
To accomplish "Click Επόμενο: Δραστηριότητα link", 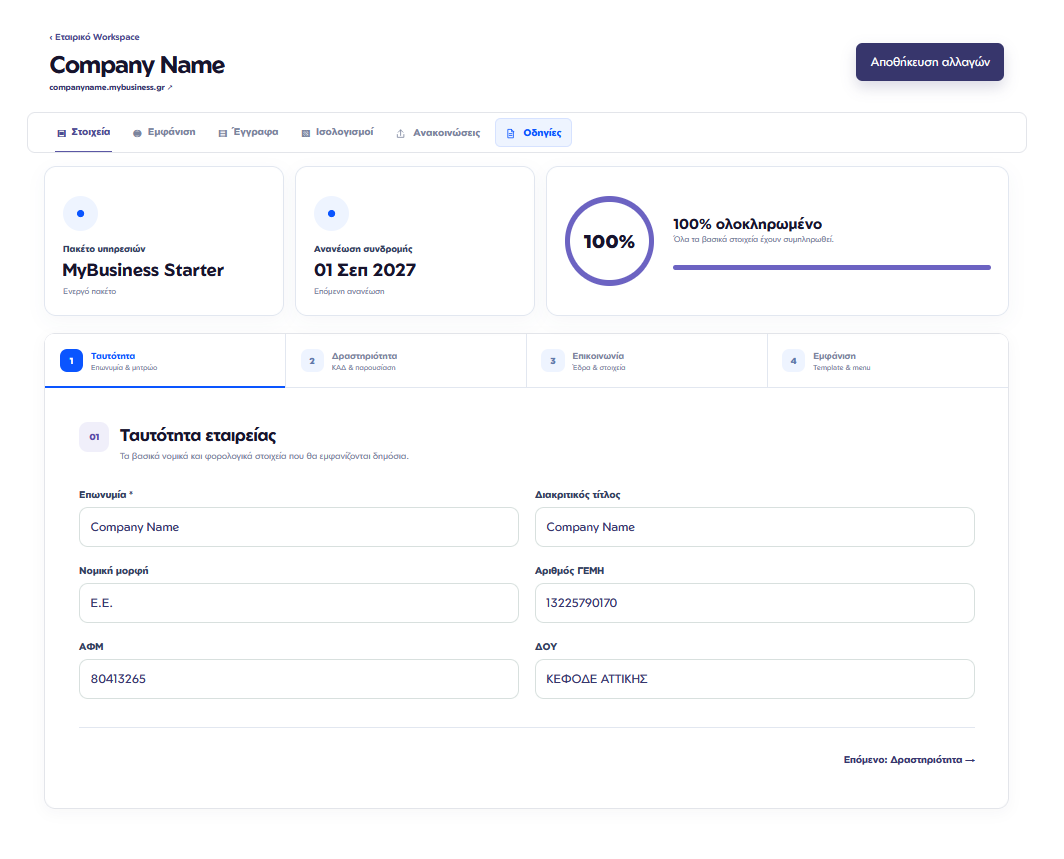I will coord(909,760).
